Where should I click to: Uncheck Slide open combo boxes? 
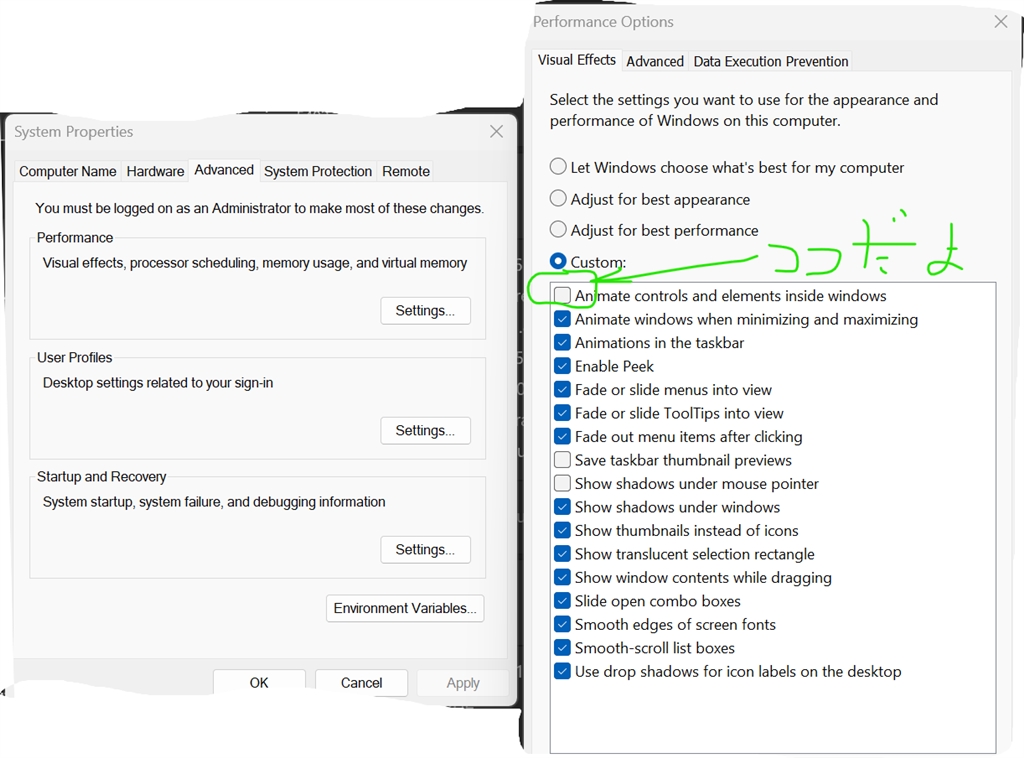(x=562, y=601)
